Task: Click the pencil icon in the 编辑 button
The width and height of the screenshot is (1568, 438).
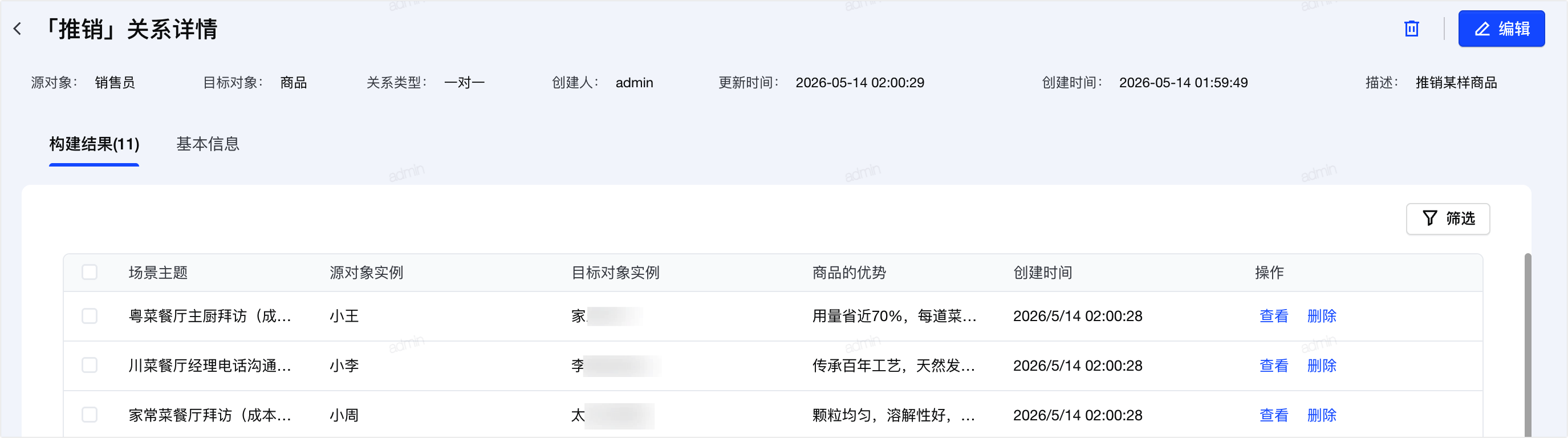Action: (1482, 29)
